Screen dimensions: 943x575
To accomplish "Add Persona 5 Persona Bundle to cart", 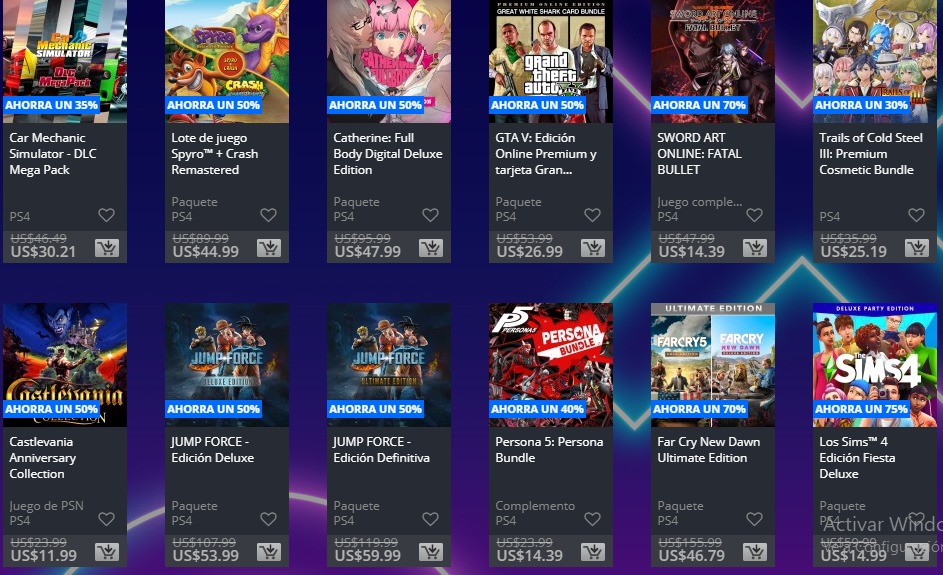I will 593,552.
